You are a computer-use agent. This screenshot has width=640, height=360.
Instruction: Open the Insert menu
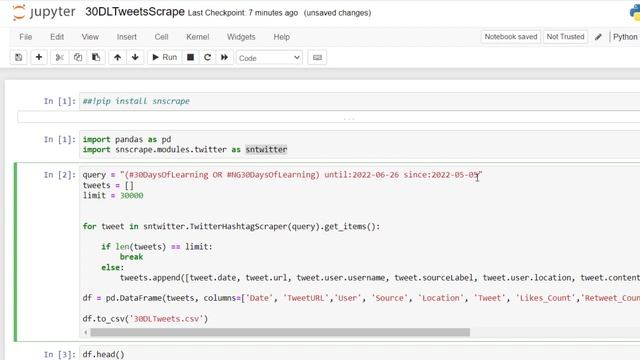tap(127, 37)
